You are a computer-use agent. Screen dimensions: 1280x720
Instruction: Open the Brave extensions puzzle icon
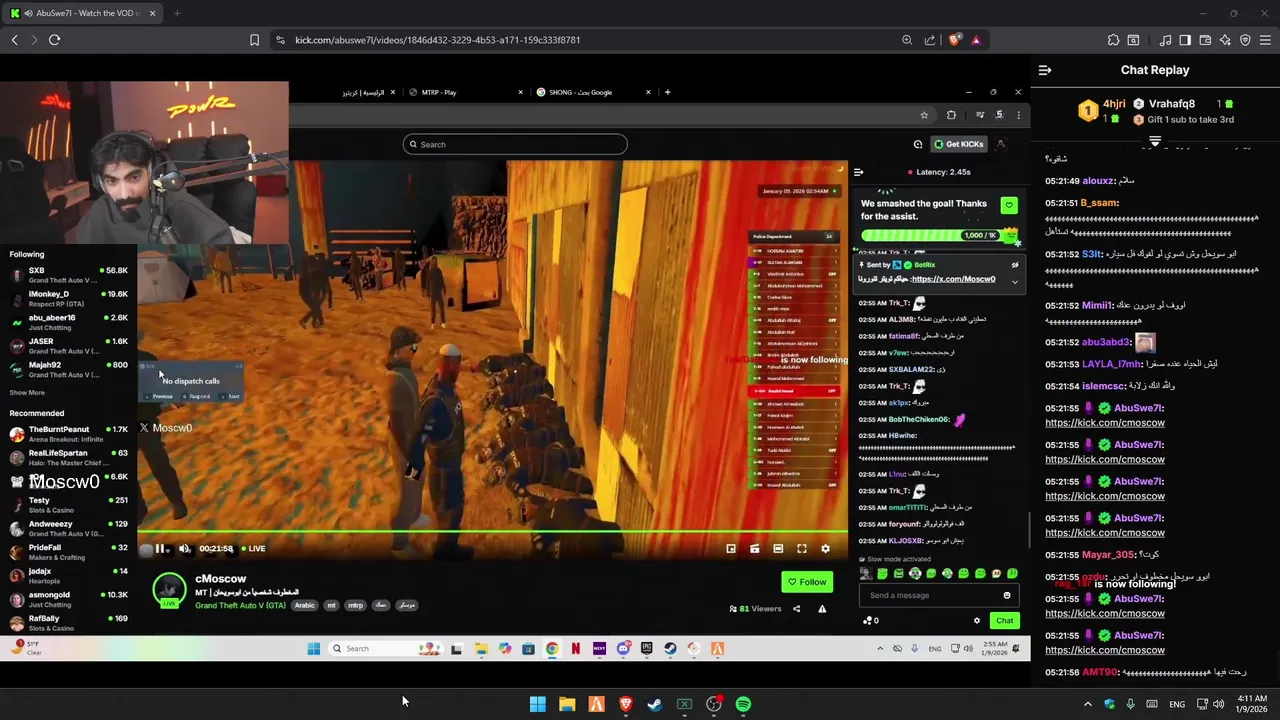tap(1113, 40)
